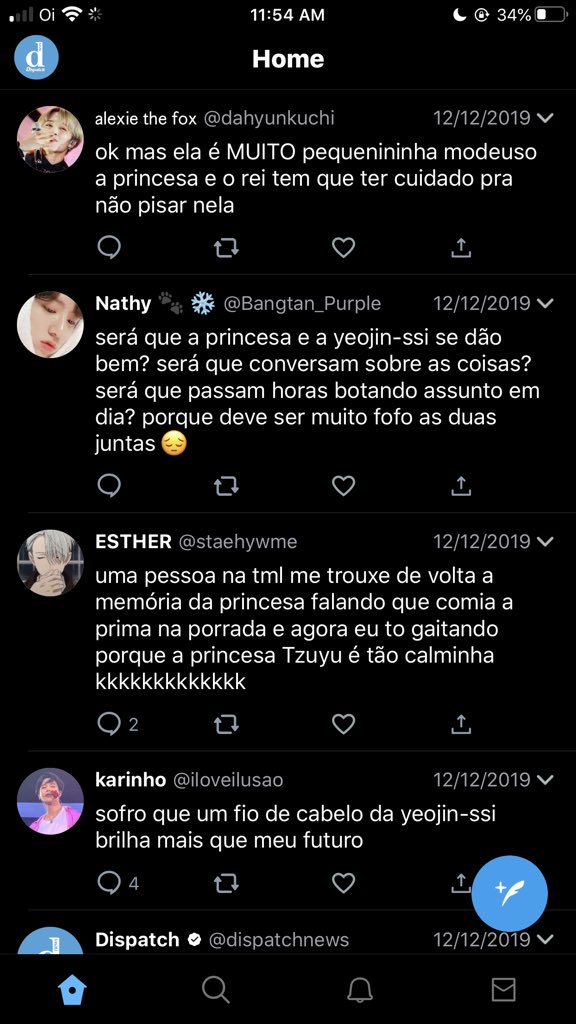View replies on ESTHER's tweet with 2 comments
The width and height of the screenshot is (576, 1024).
point(118,724)
